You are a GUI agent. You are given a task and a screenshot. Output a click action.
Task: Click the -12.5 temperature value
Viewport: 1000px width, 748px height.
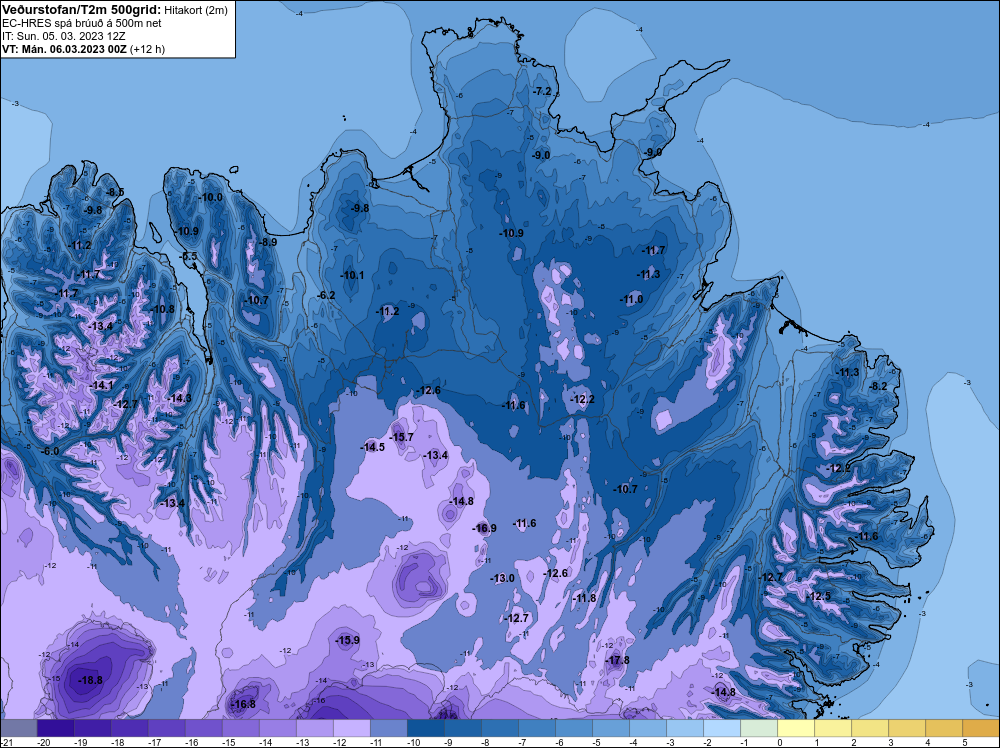click(820, 596)
